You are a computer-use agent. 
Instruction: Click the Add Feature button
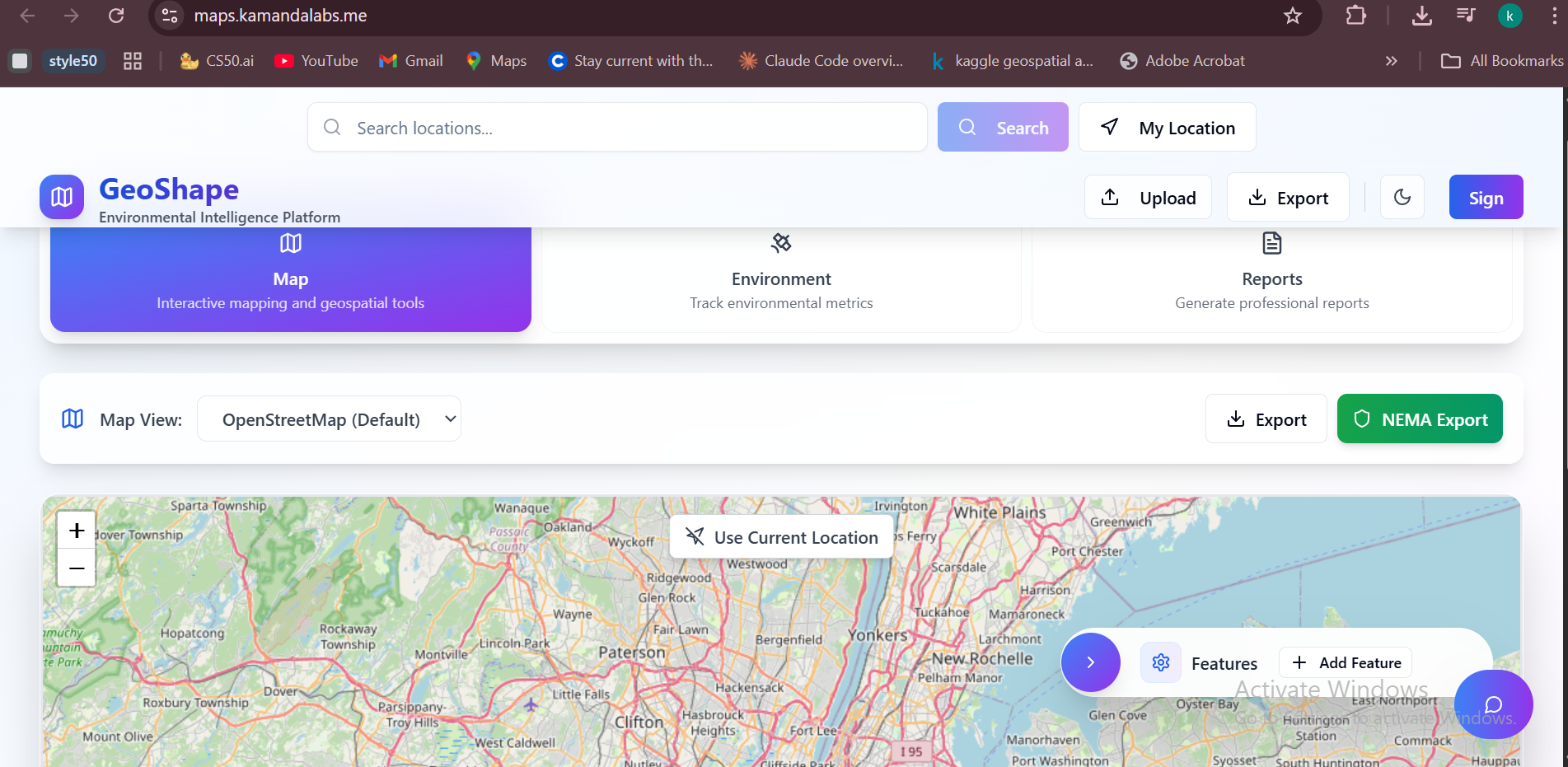[1346, 662]
